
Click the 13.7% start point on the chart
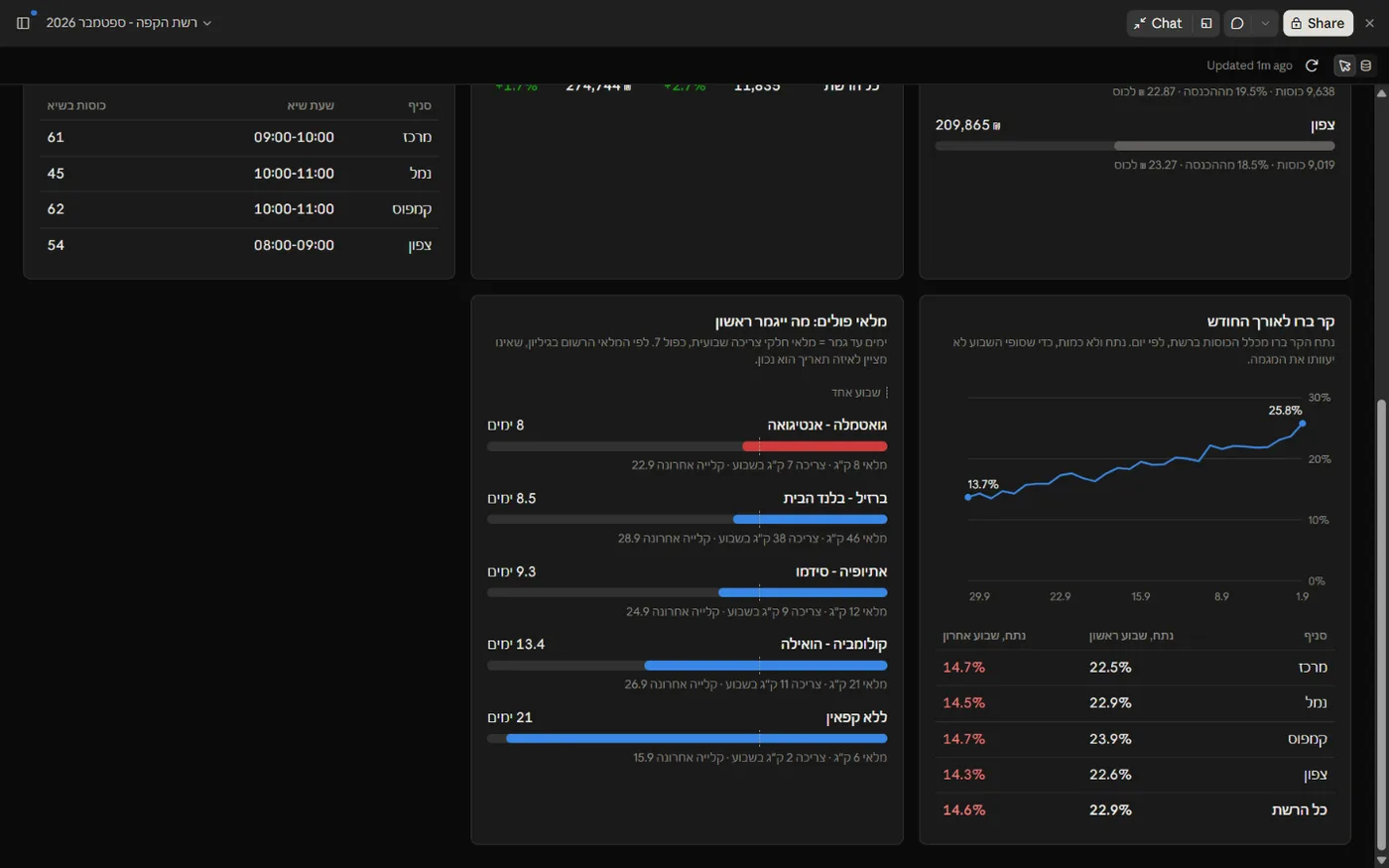tap(968, 497)
